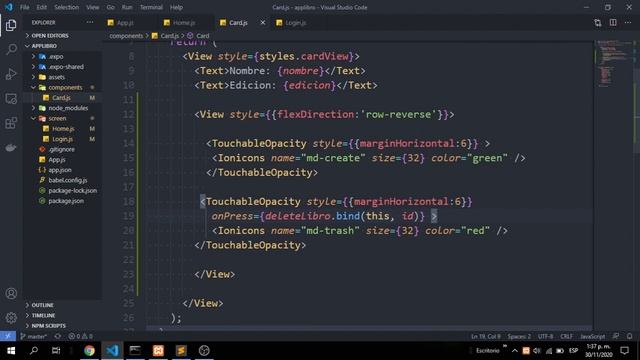The image size is (640, 360).
Task: Expand the Timeline section
Action: (43, 316)
